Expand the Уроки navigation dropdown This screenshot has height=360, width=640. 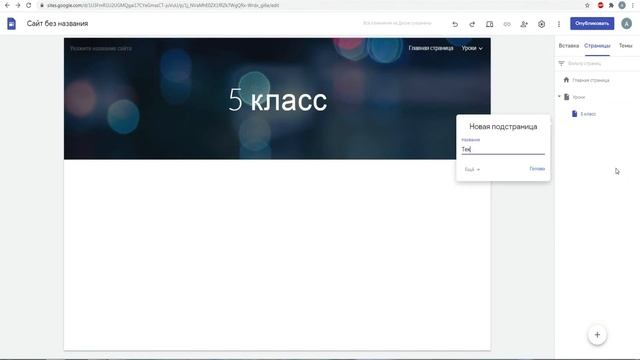472,48
